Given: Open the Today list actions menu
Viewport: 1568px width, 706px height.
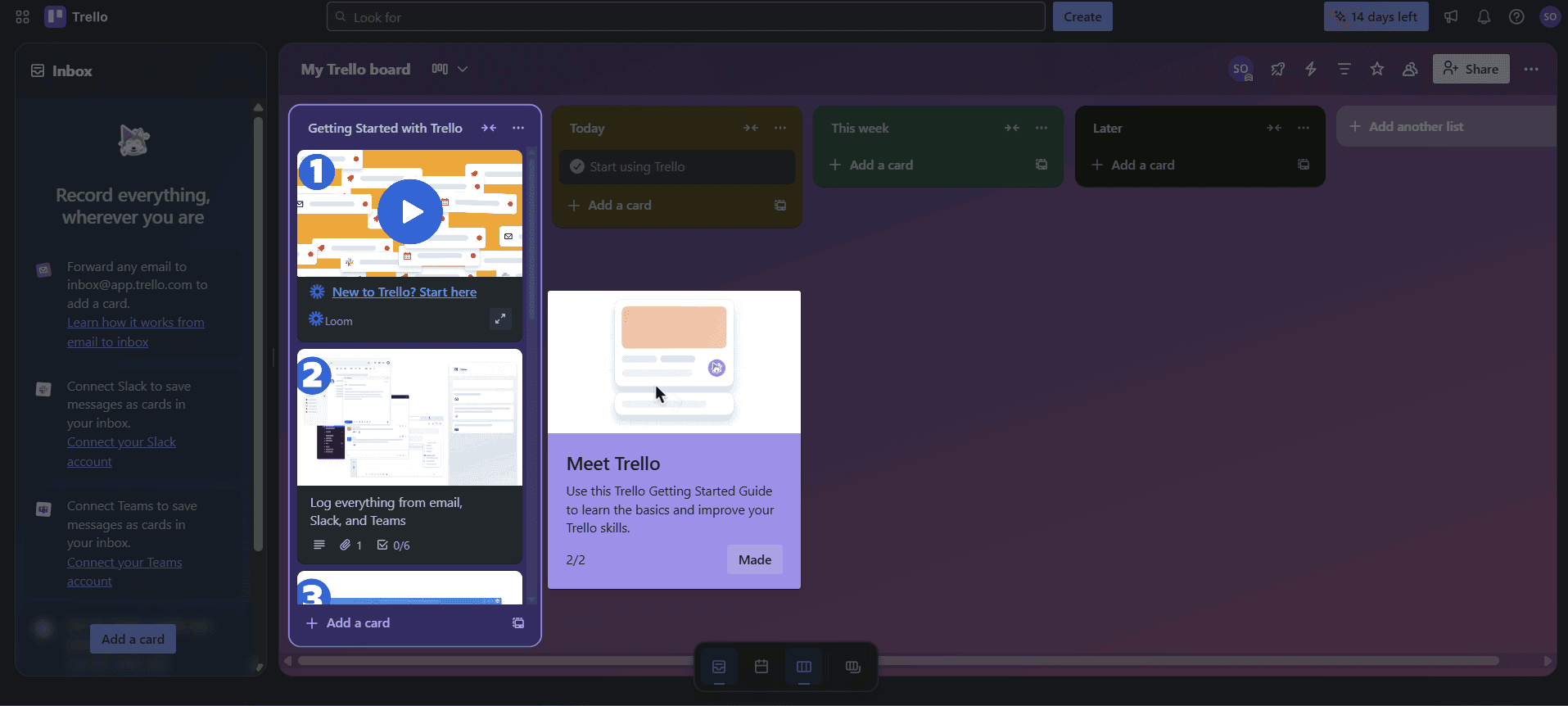Looking at the screenshot, I should 780,128.
